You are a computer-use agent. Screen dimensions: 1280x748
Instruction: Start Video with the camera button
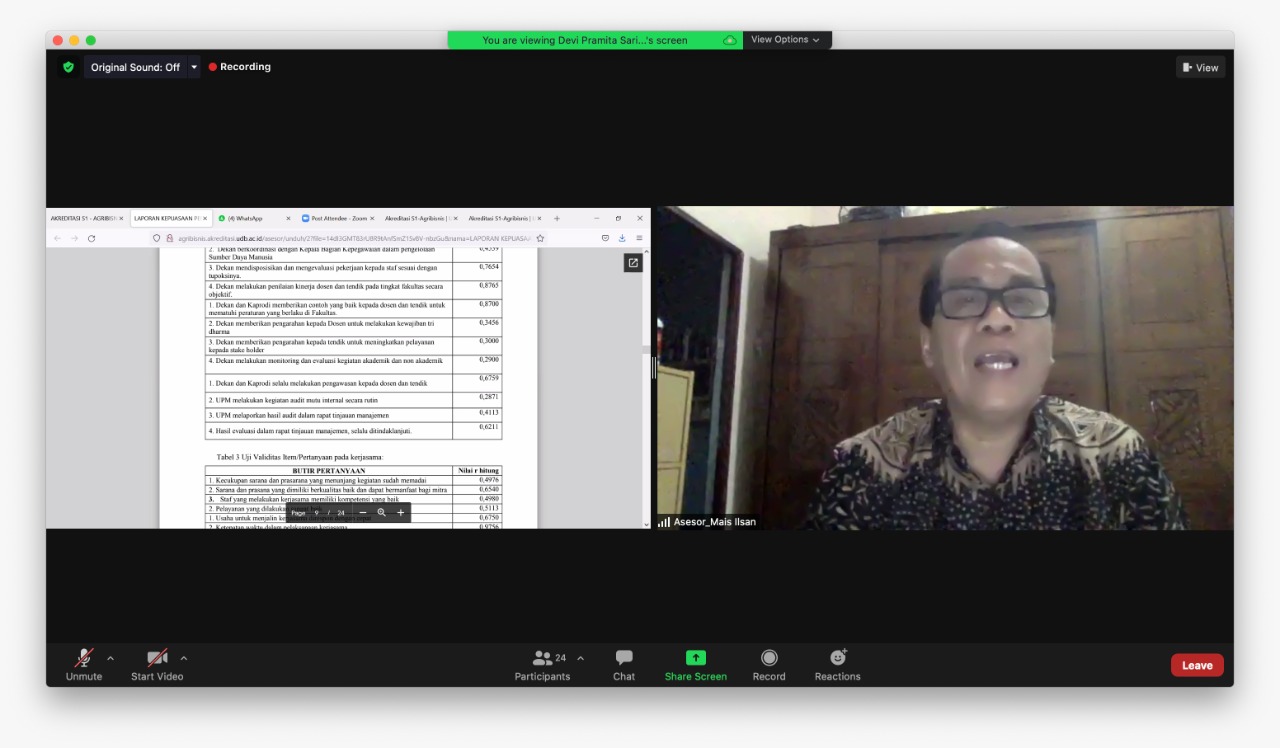[x=157, y=664]
